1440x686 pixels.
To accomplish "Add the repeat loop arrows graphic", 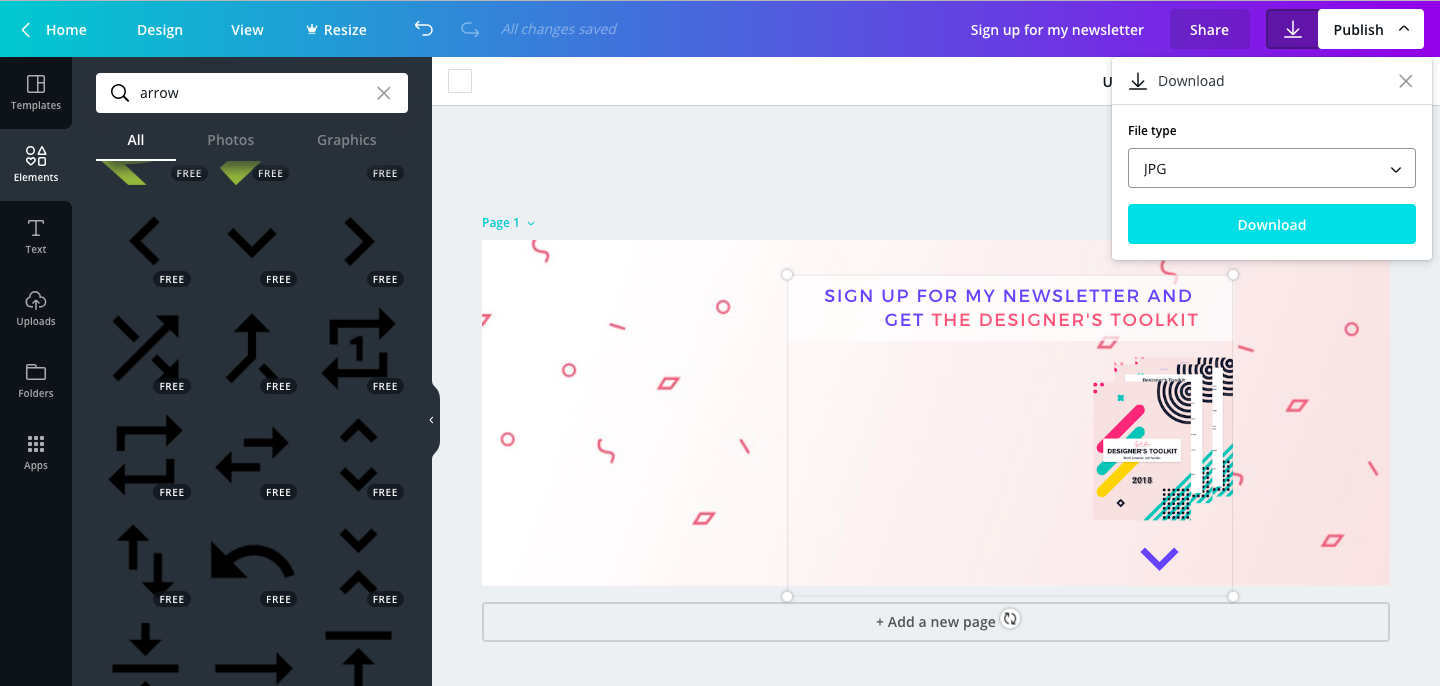I will pos(145,454).
